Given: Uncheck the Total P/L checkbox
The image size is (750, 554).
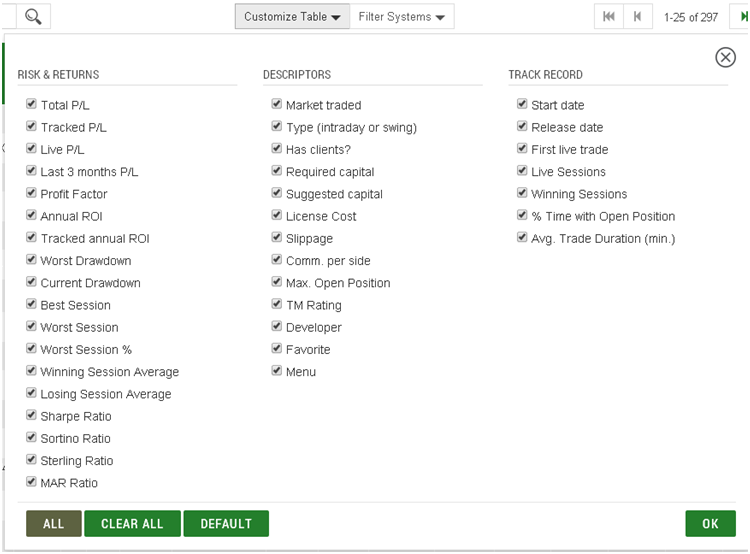Looking at the screenshot, I should [x=31, y=104].
